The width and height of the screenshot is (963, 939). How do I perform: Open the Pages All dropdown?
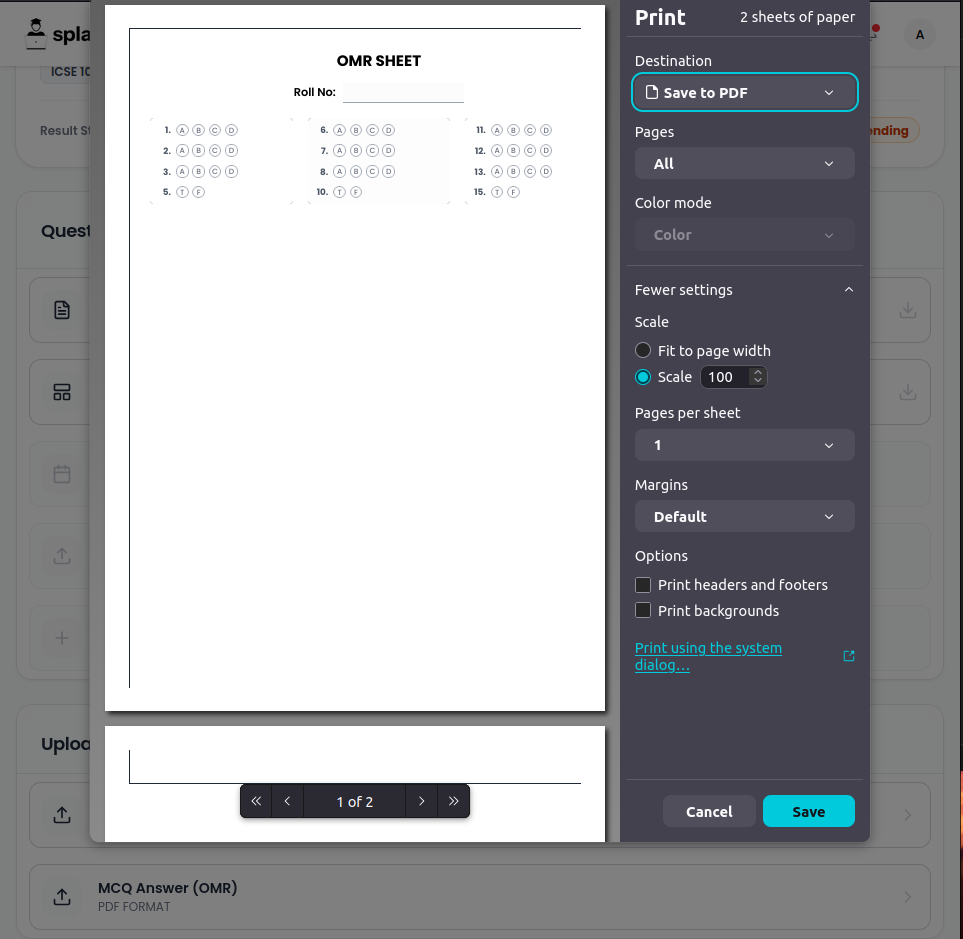pos(744,163)
